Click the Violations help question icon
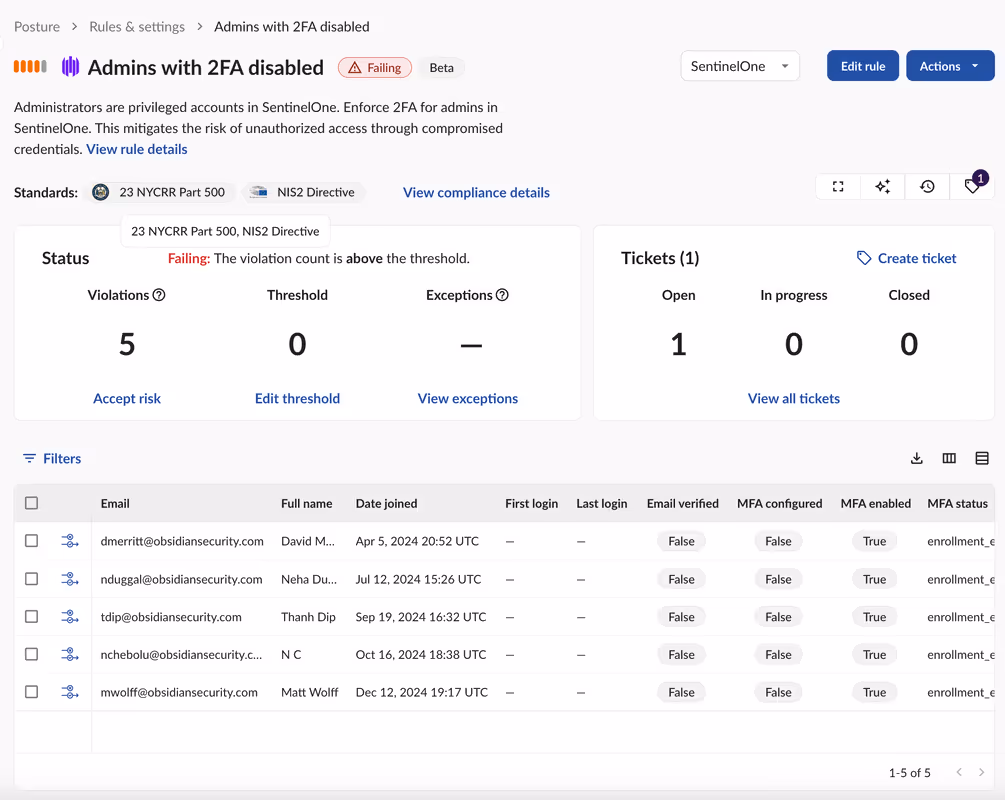 (159, 295)
